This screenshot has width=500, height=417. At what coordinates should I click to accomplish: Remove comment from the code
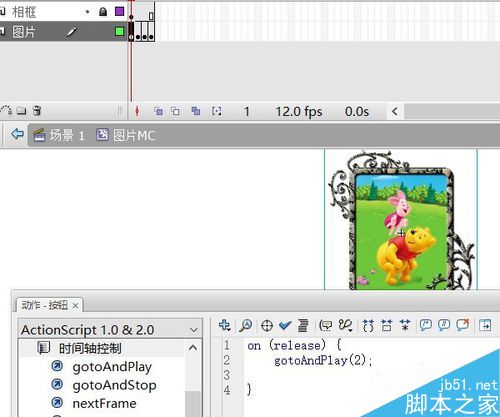point(463,325)
